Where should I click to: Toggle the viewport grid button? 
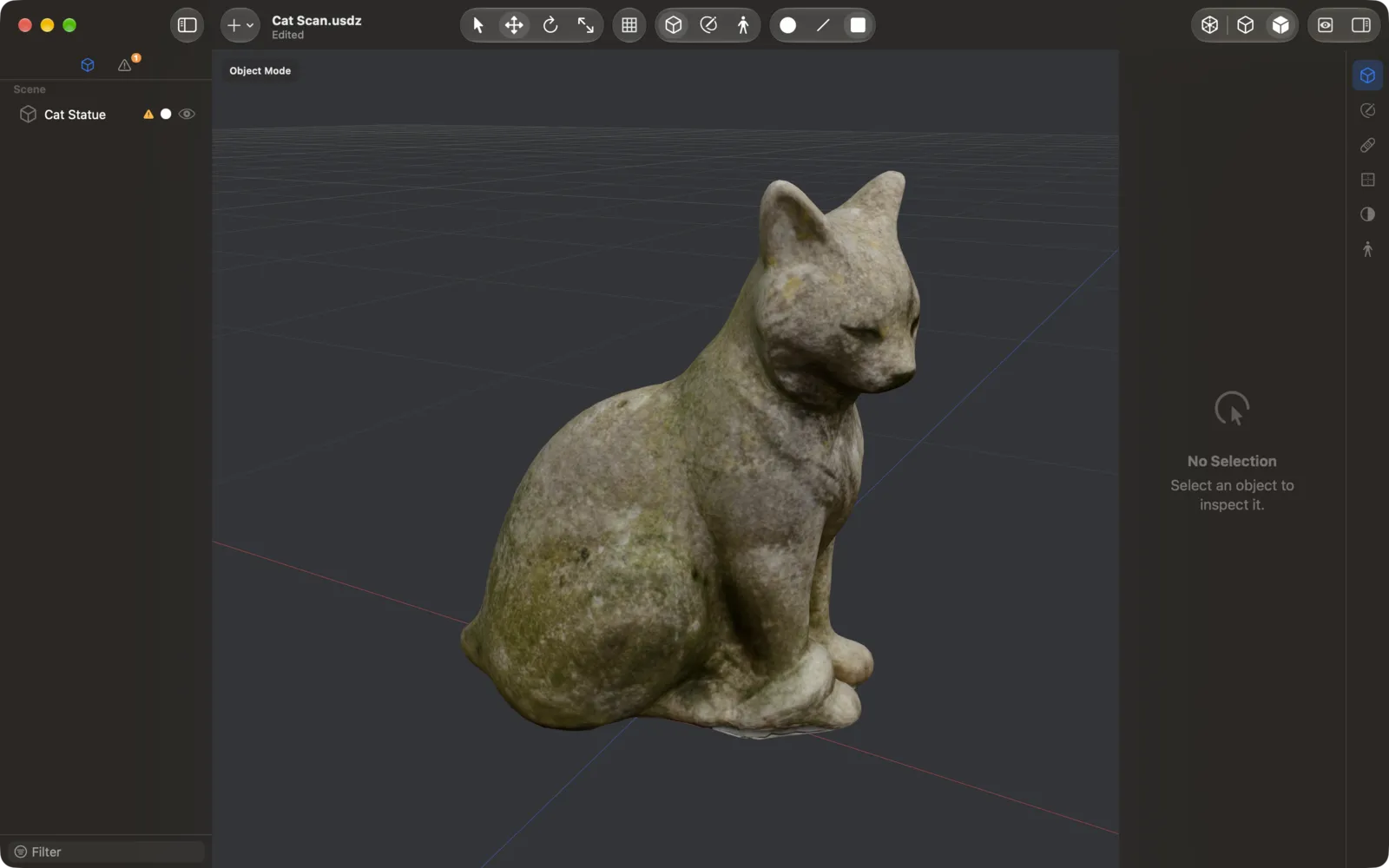[629, 25]
